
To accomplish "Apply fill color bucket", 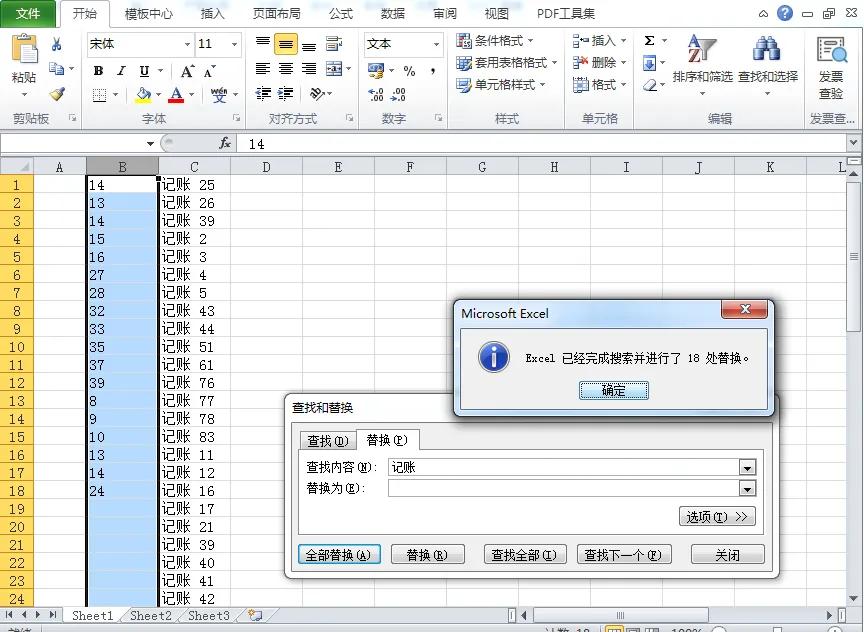I will tap(143, 95).
